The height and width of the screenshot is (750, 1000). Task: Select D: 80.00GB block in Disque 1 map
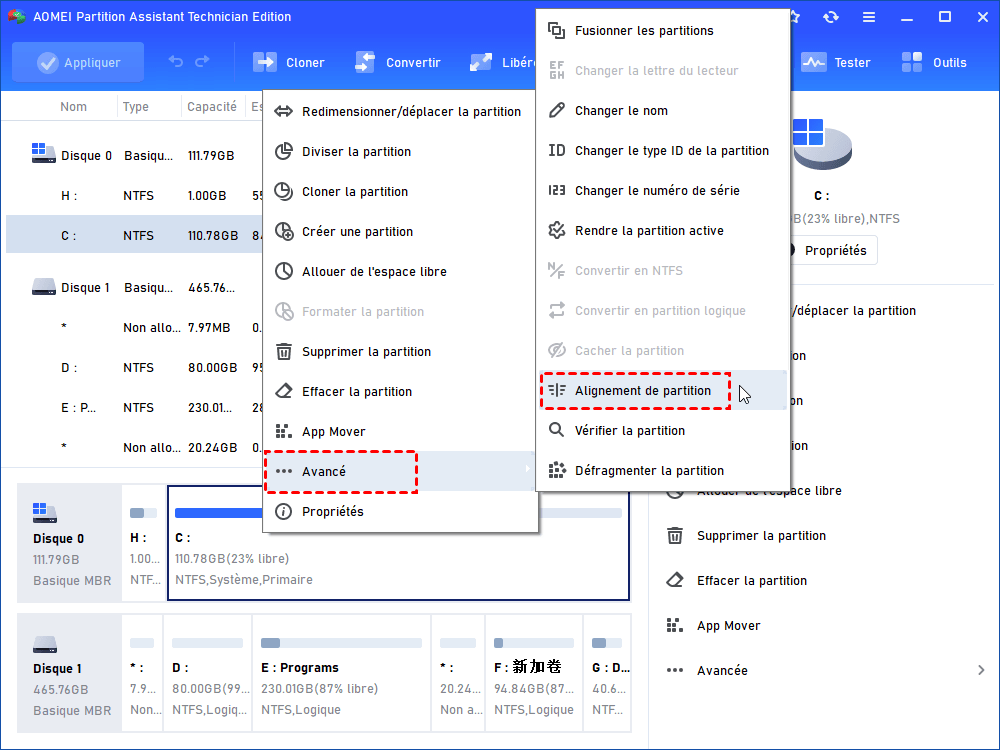tap(208, 673)
